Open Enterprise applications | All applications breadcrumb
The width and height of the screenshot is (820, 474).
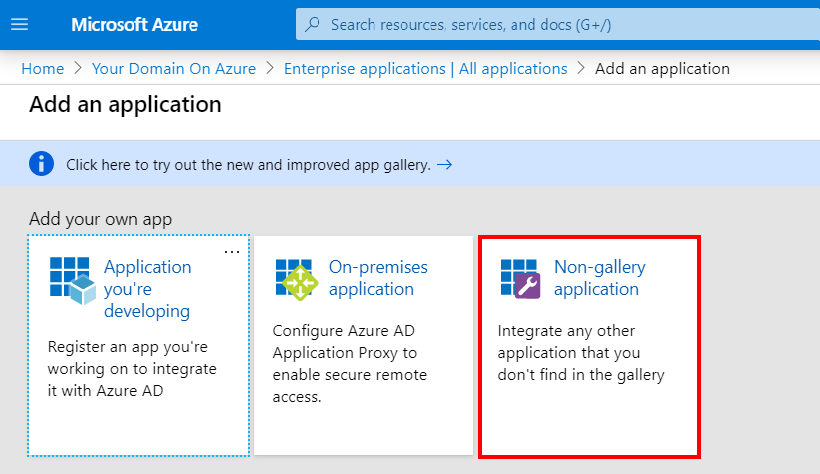(425, 69)
